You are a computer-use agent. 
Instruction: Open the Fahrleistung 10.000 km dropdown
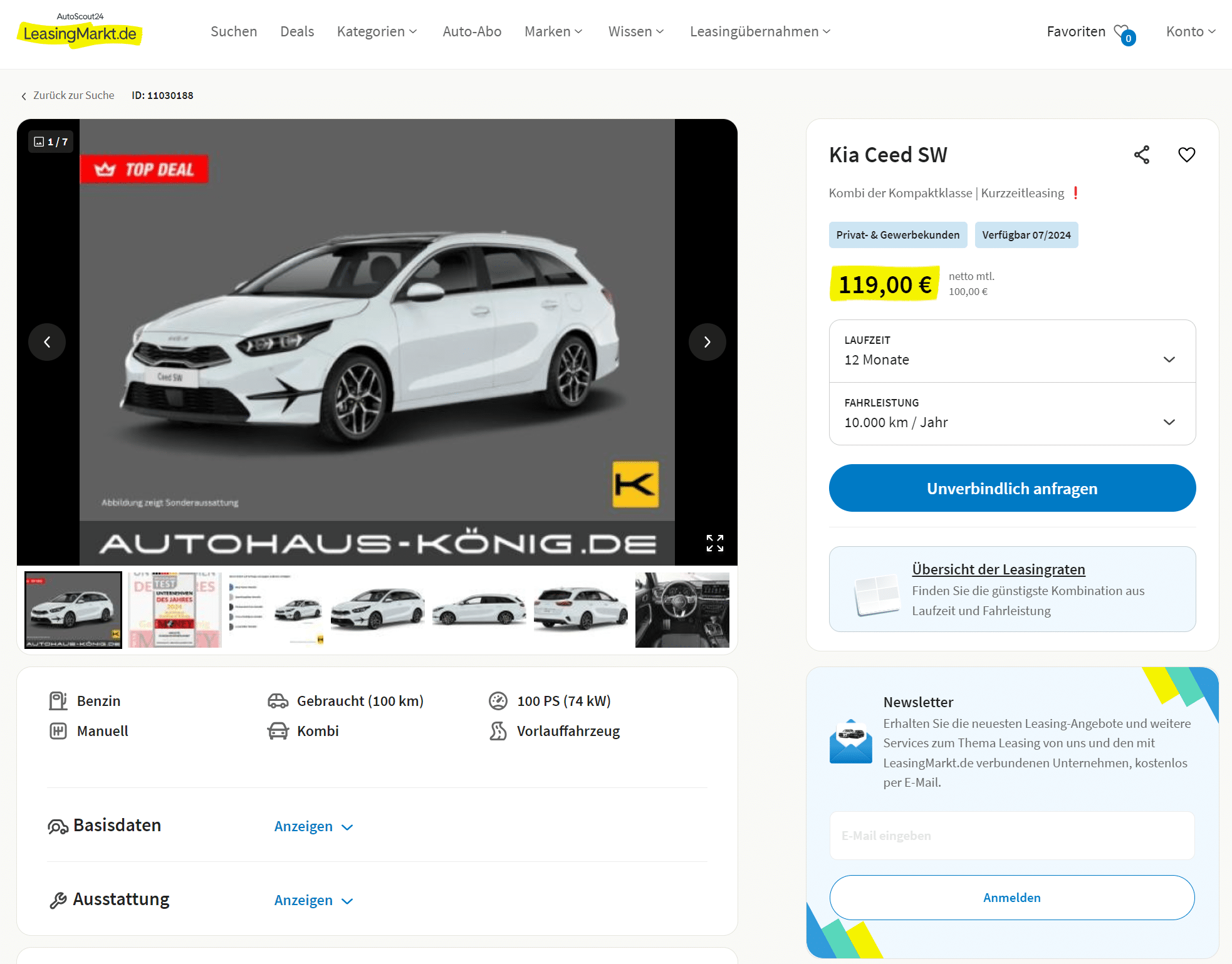pyautogui.click(x=1012, y=414)
